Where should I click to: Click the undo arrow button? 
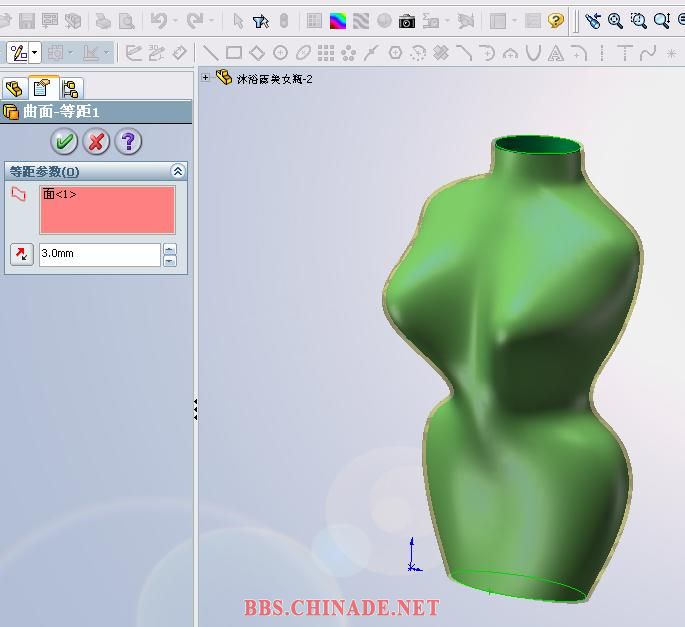(159, 21)
